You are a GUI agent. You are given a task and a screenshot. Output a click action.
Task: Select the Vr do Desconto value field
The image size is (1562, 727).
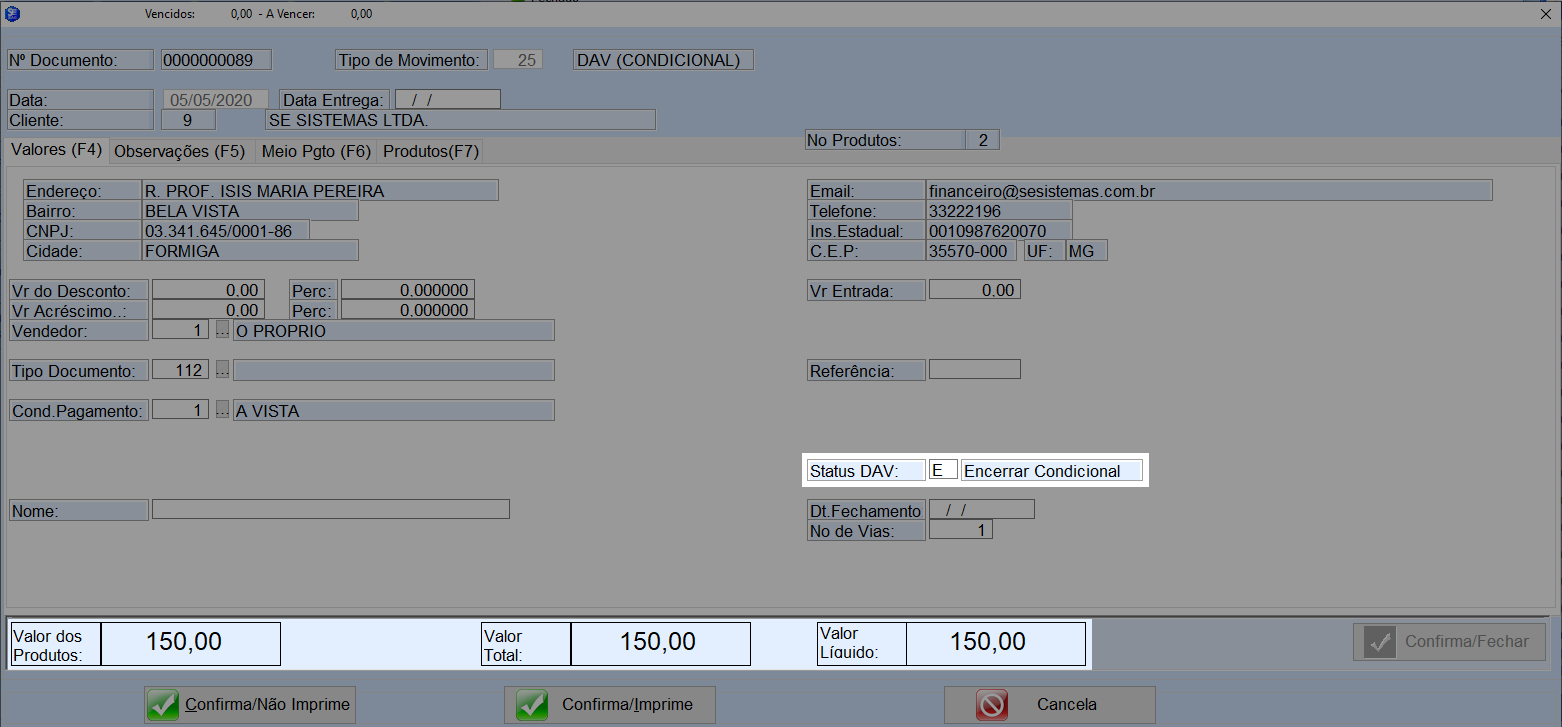(208, 290)
